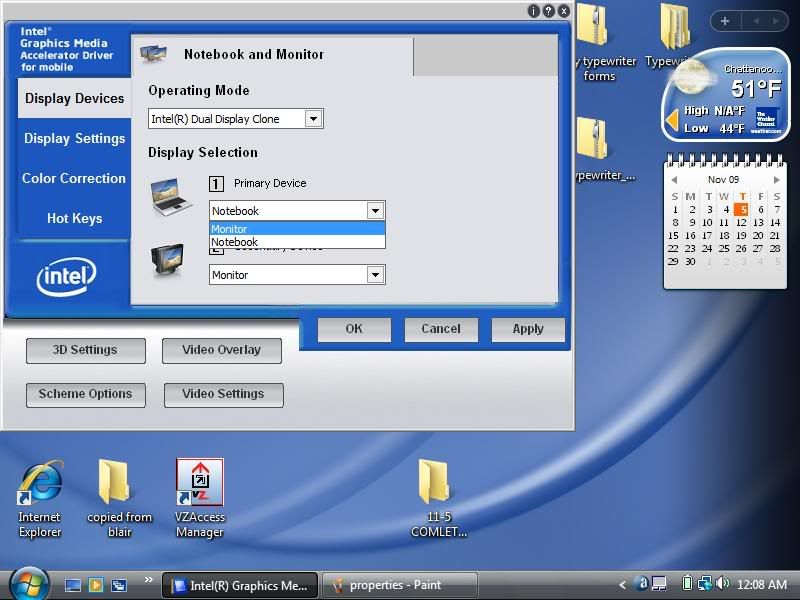Launch media player quick launch icon
800x600 pixels.
(x=96, y=585)
